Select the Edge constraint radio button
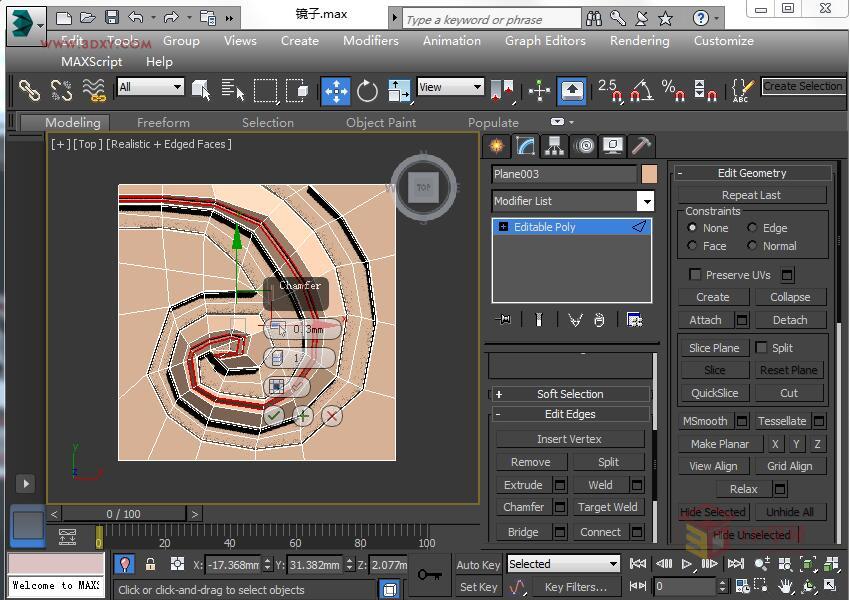This screenshot has width=850, height=600. point(752,227)
